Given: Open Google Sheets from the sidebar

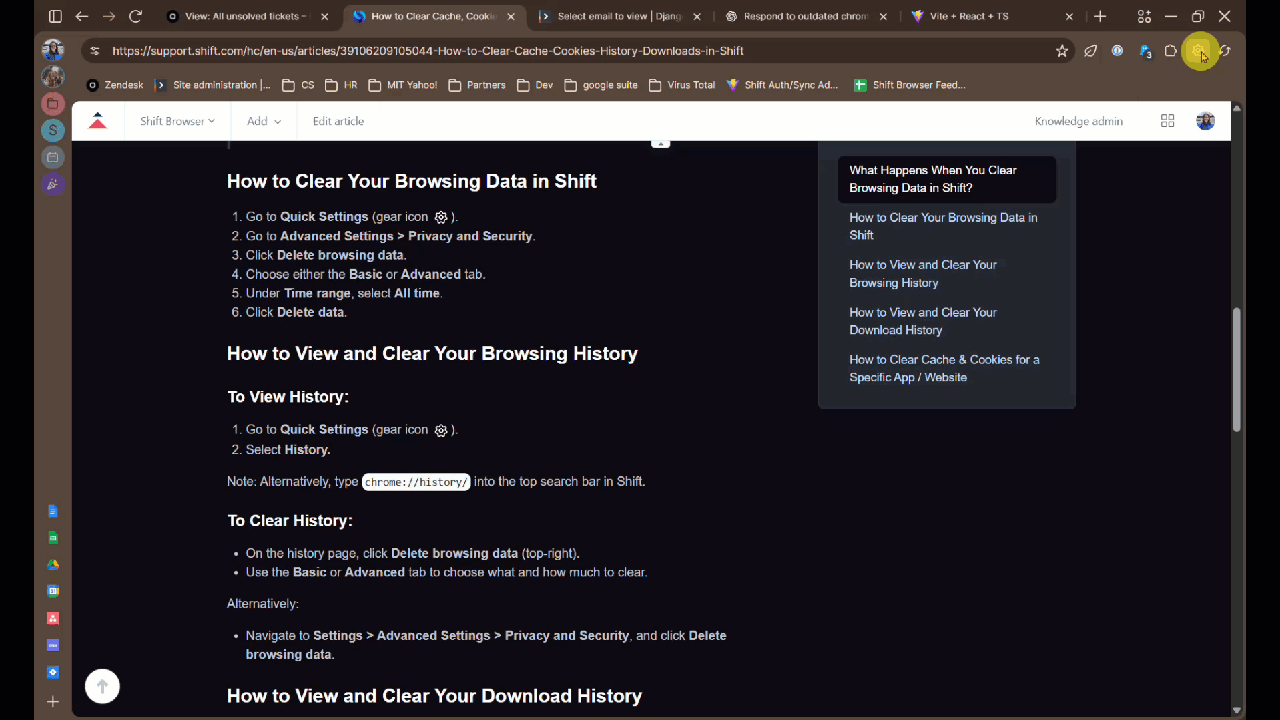Looking at the screenshot, I should 53,537.
